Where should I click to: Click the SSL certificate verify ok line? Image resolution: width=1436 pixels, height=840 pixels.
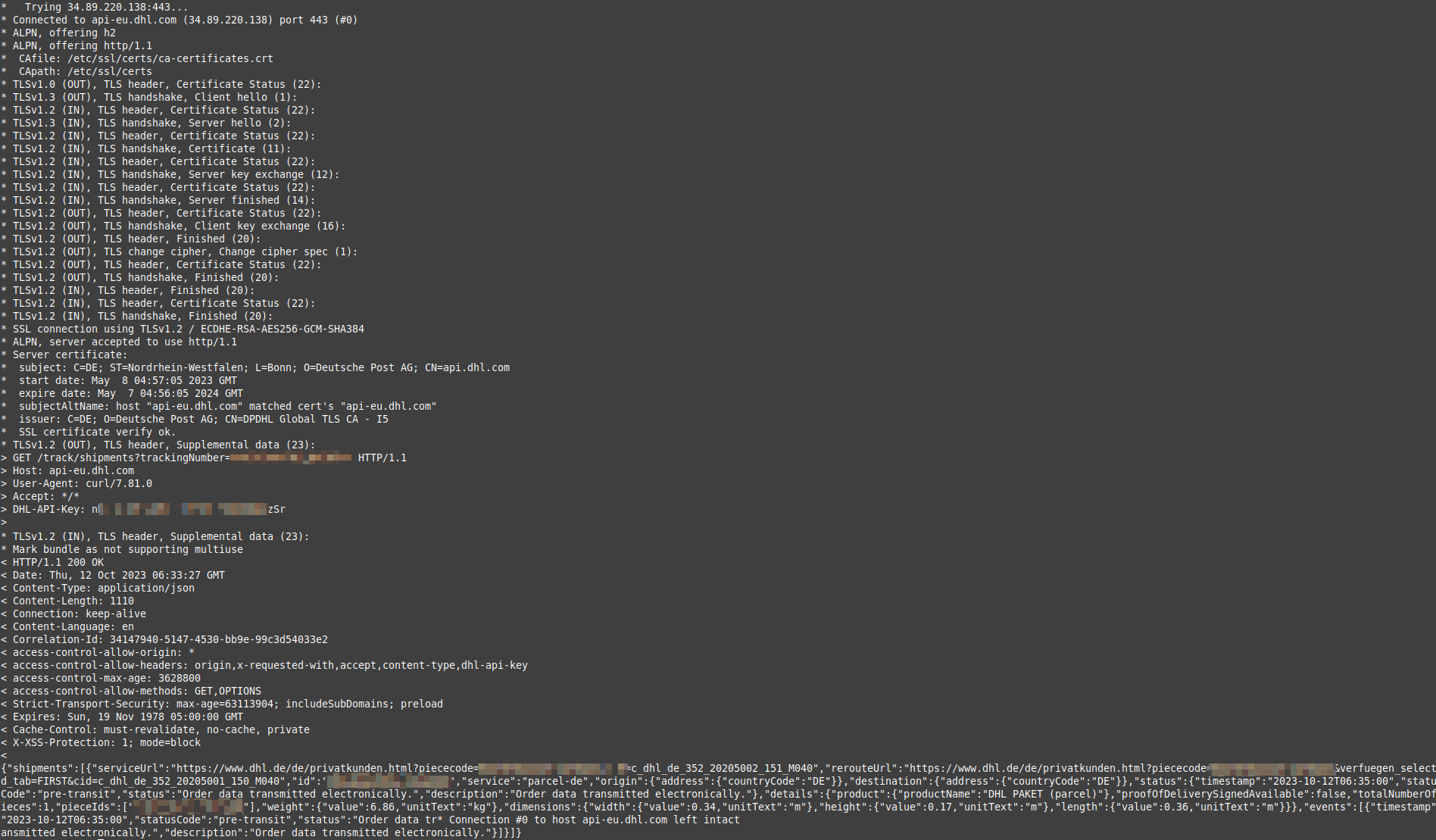point(97,432)
